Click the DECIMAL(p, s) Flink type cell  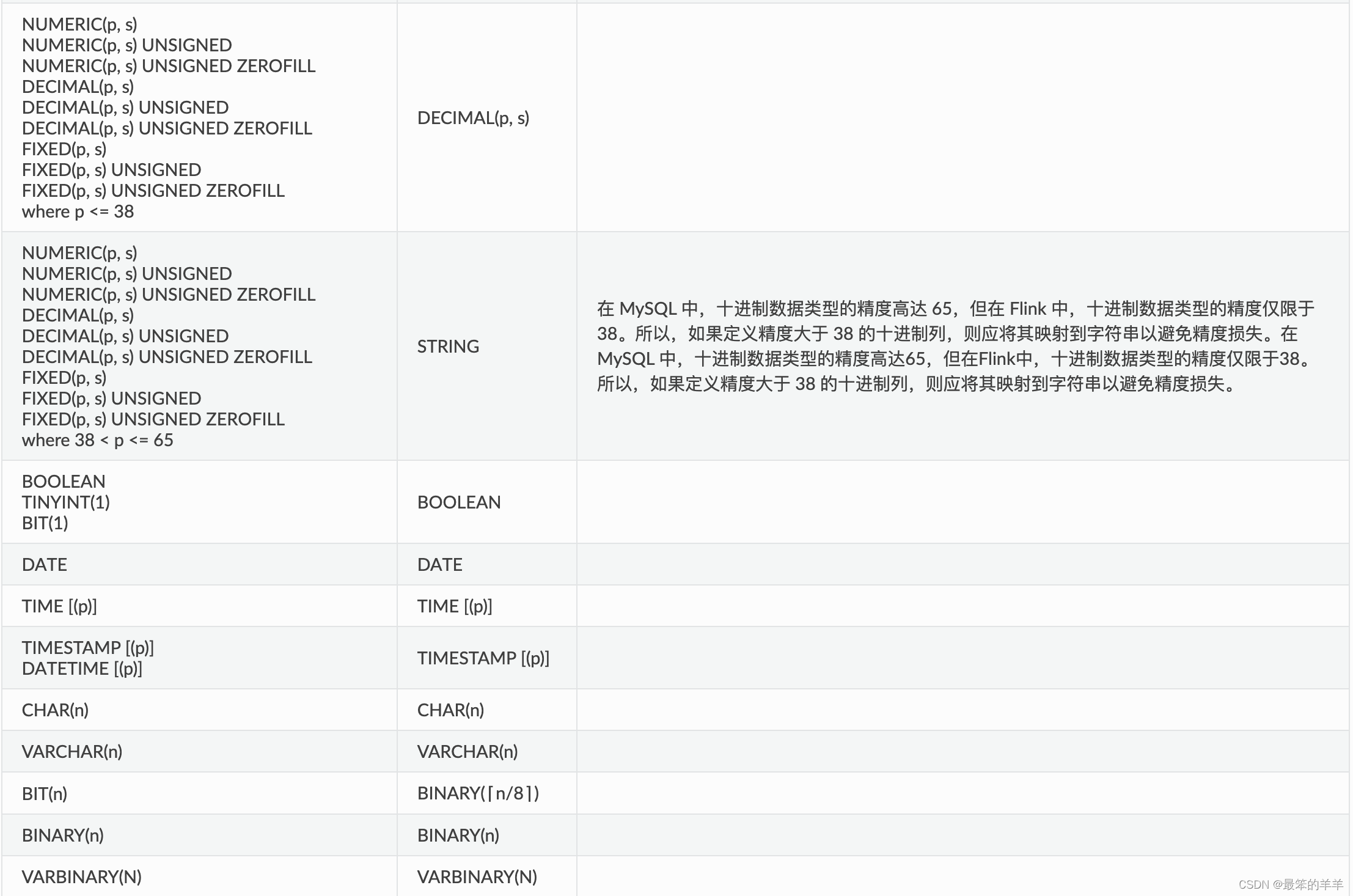tap(473, 118)
